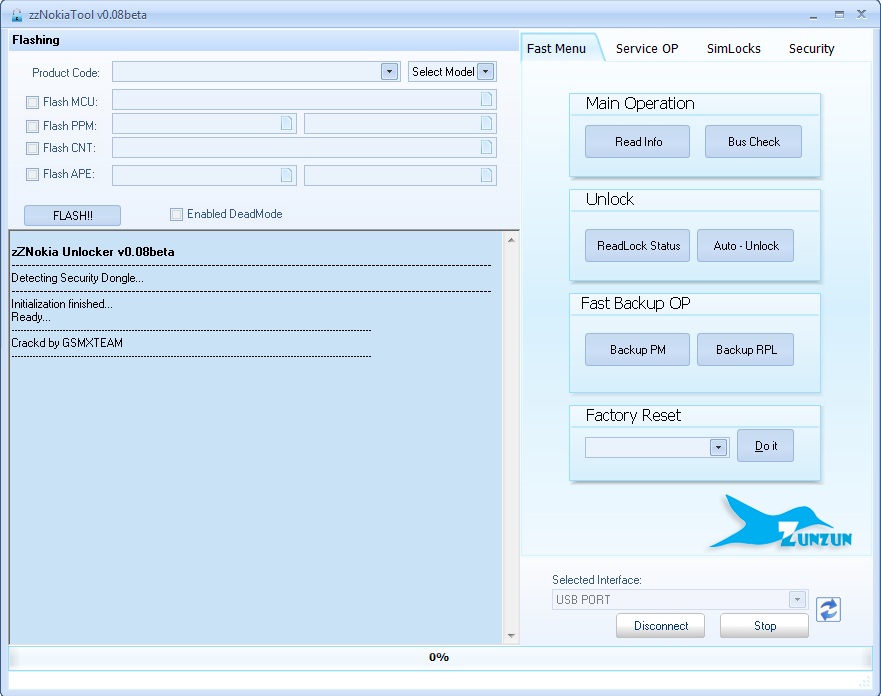The width and height of the screenshot is (881, 696).
Task: Open the SimLocks tab
Action: 733,48
